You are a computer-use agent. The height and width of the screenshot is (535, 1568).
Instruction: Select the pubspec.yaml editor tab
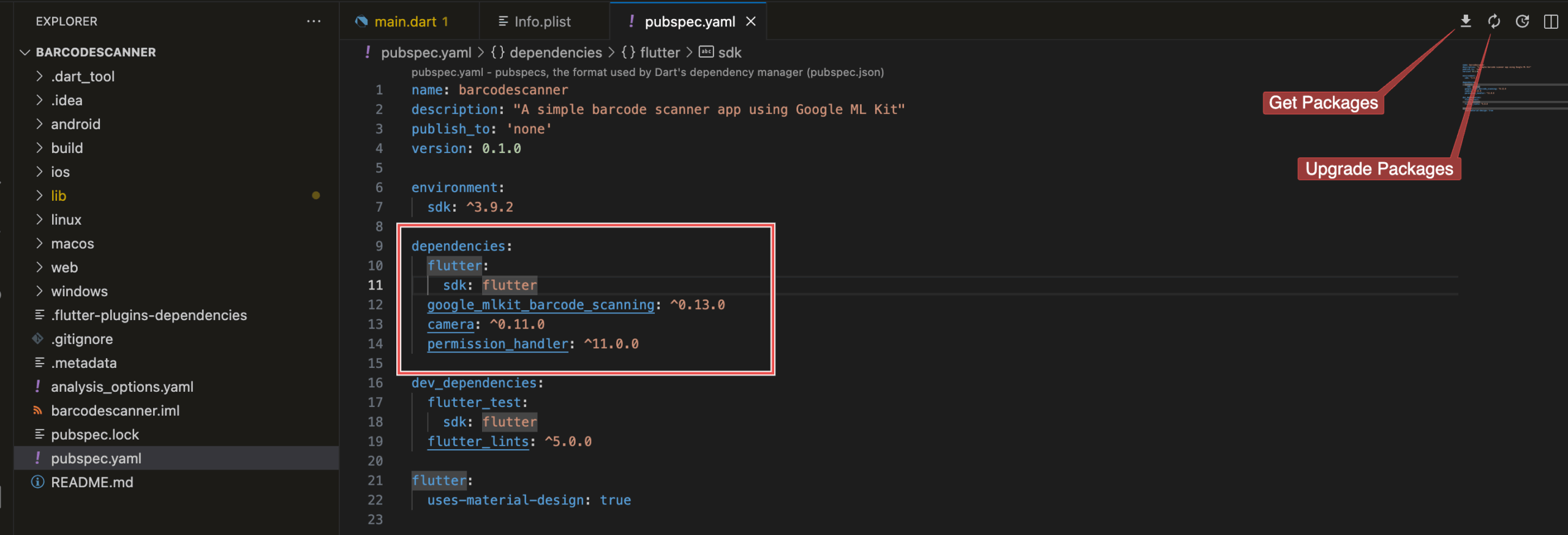coord(689,21)
